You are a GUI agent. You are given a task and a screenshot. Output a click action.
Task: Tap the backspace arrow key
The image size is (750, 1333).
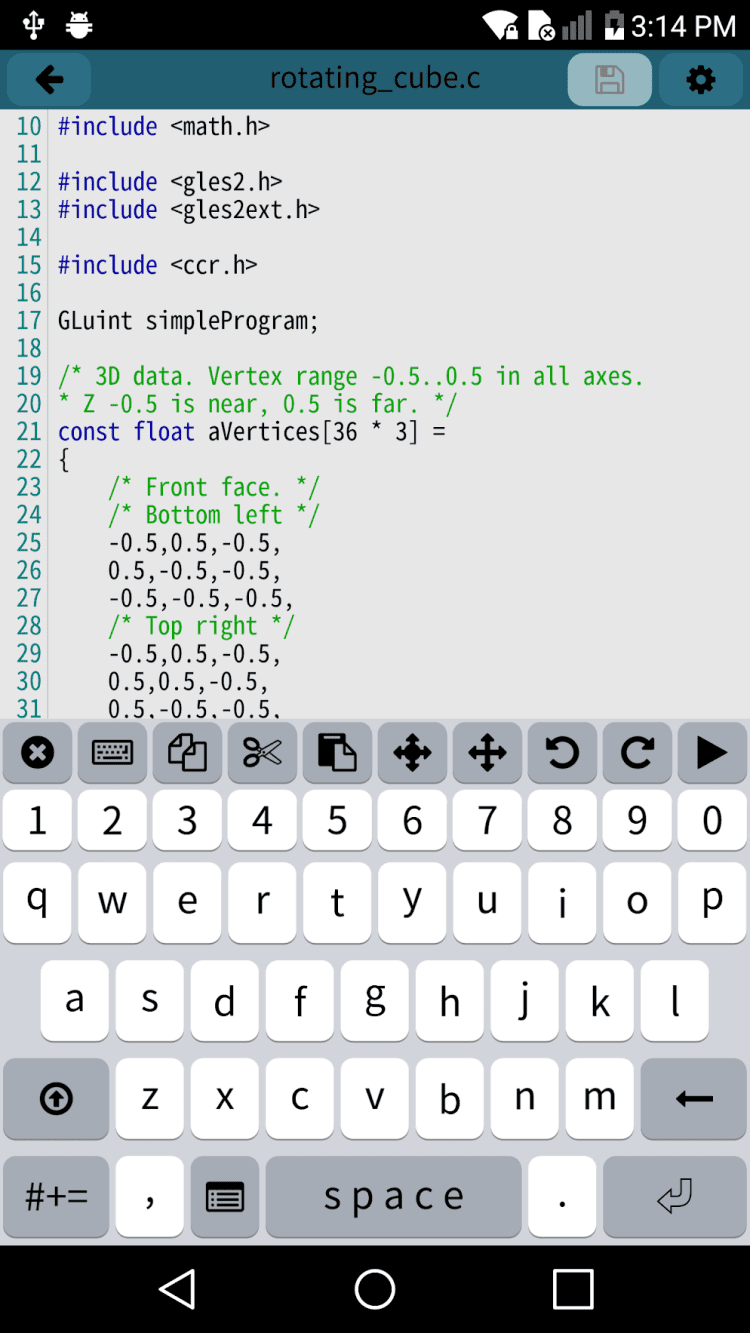694,1099
